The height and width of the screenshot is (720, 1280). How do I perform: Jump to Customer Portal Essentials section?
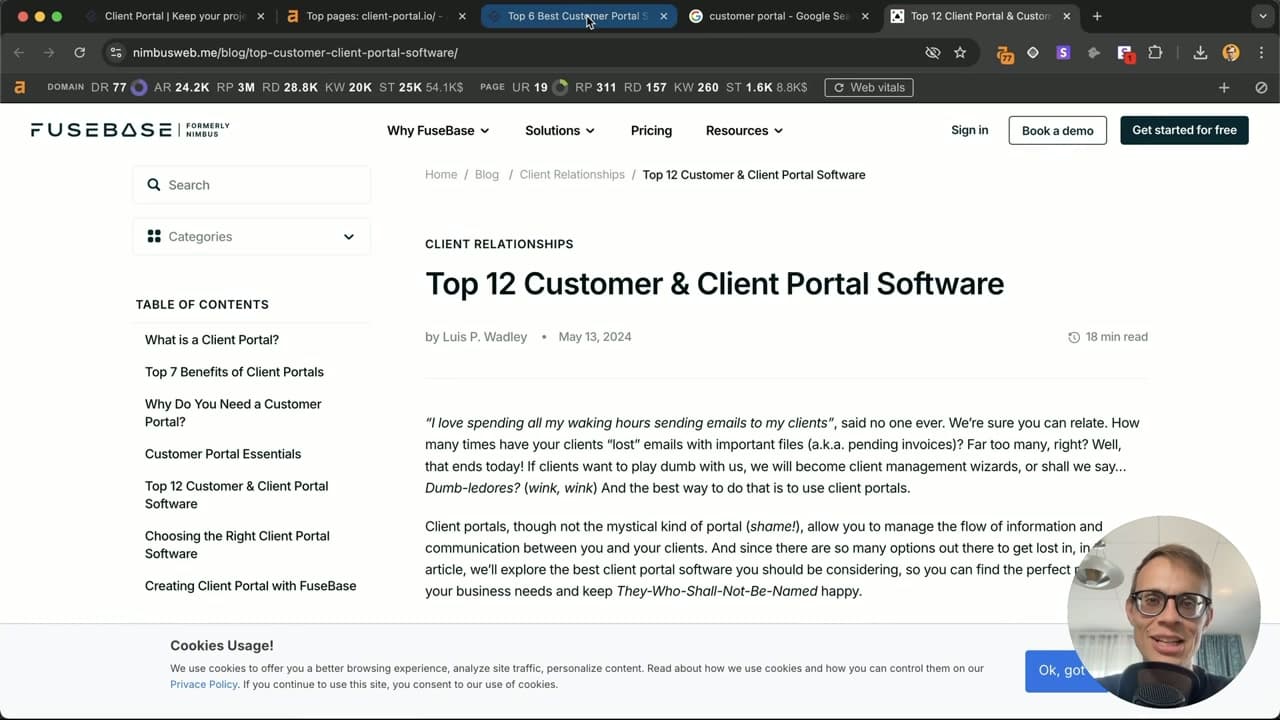pyautogui.click(x=223, y=454)
